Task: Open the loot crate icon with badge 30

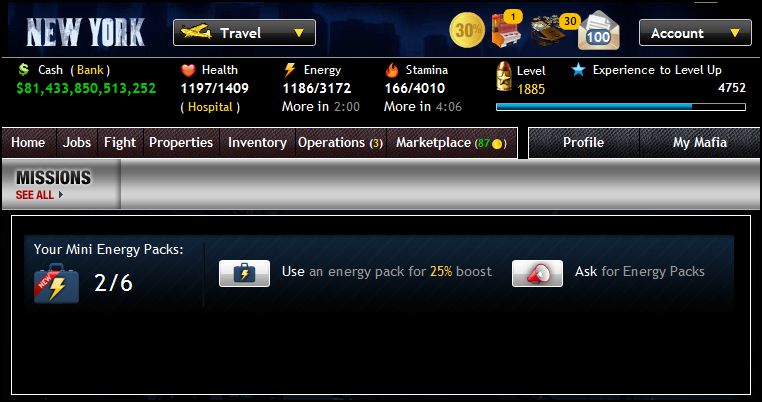Action: [553, 30]
